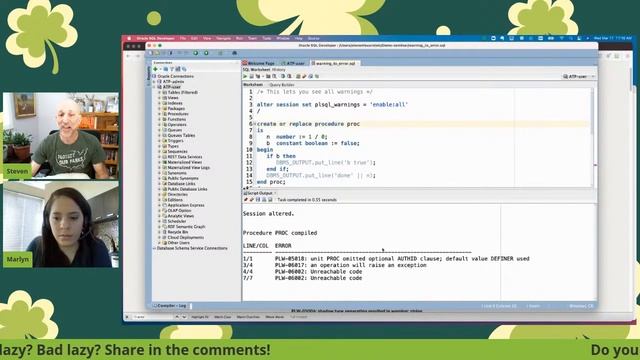Click the print icon in Script Output toolbar
640x360 pixels.
coord(264,200)
